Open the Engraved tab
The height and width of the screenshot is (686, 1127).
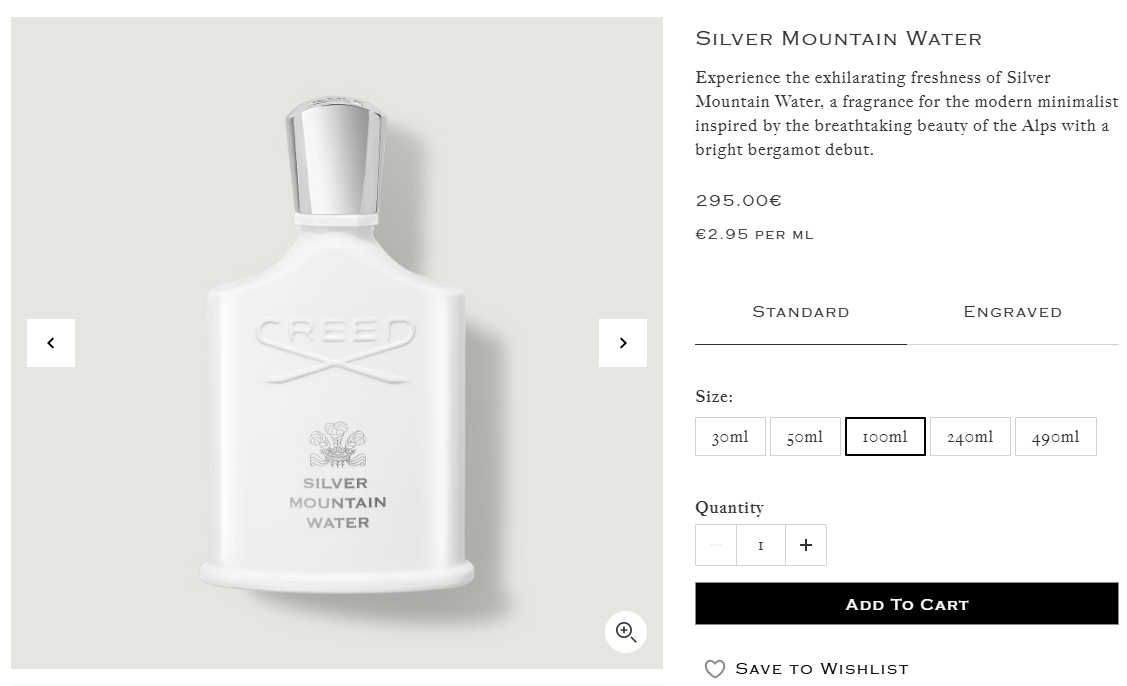click(1013, 312)
